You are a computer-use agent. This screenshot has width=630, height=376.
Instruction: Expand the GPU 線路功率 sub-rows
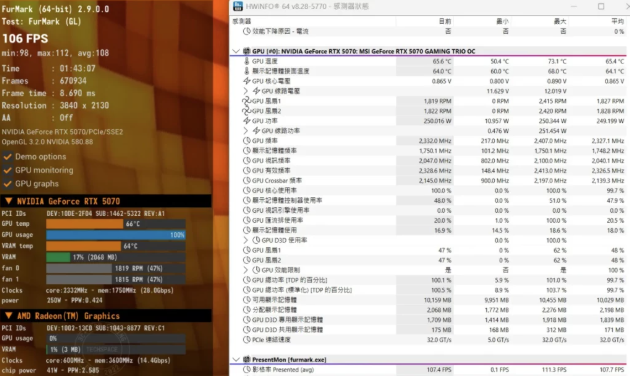coord(246,131)
